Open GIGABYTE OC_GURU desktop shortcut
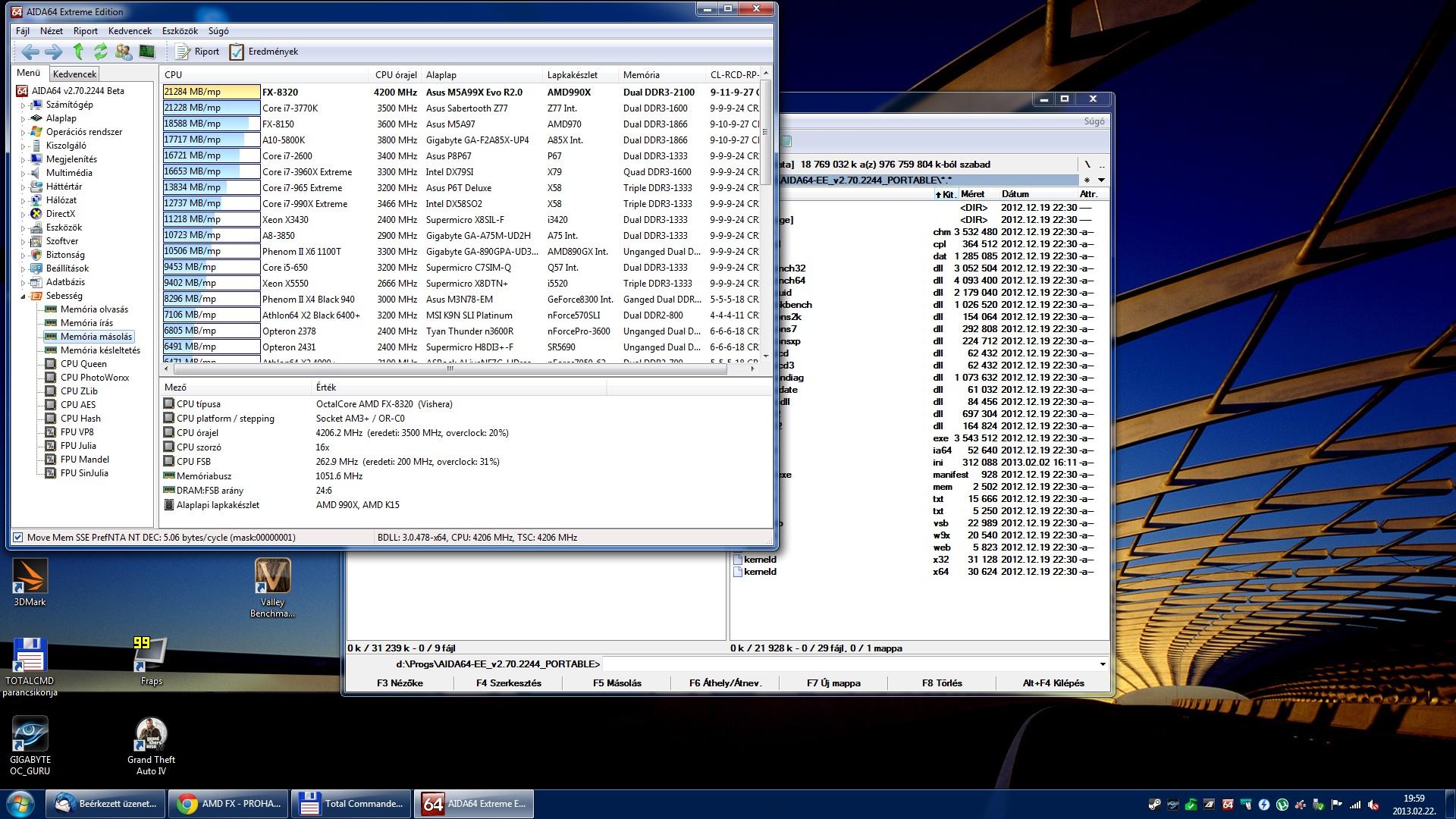This screenshot has height=819, width=1456. point(30,746)
